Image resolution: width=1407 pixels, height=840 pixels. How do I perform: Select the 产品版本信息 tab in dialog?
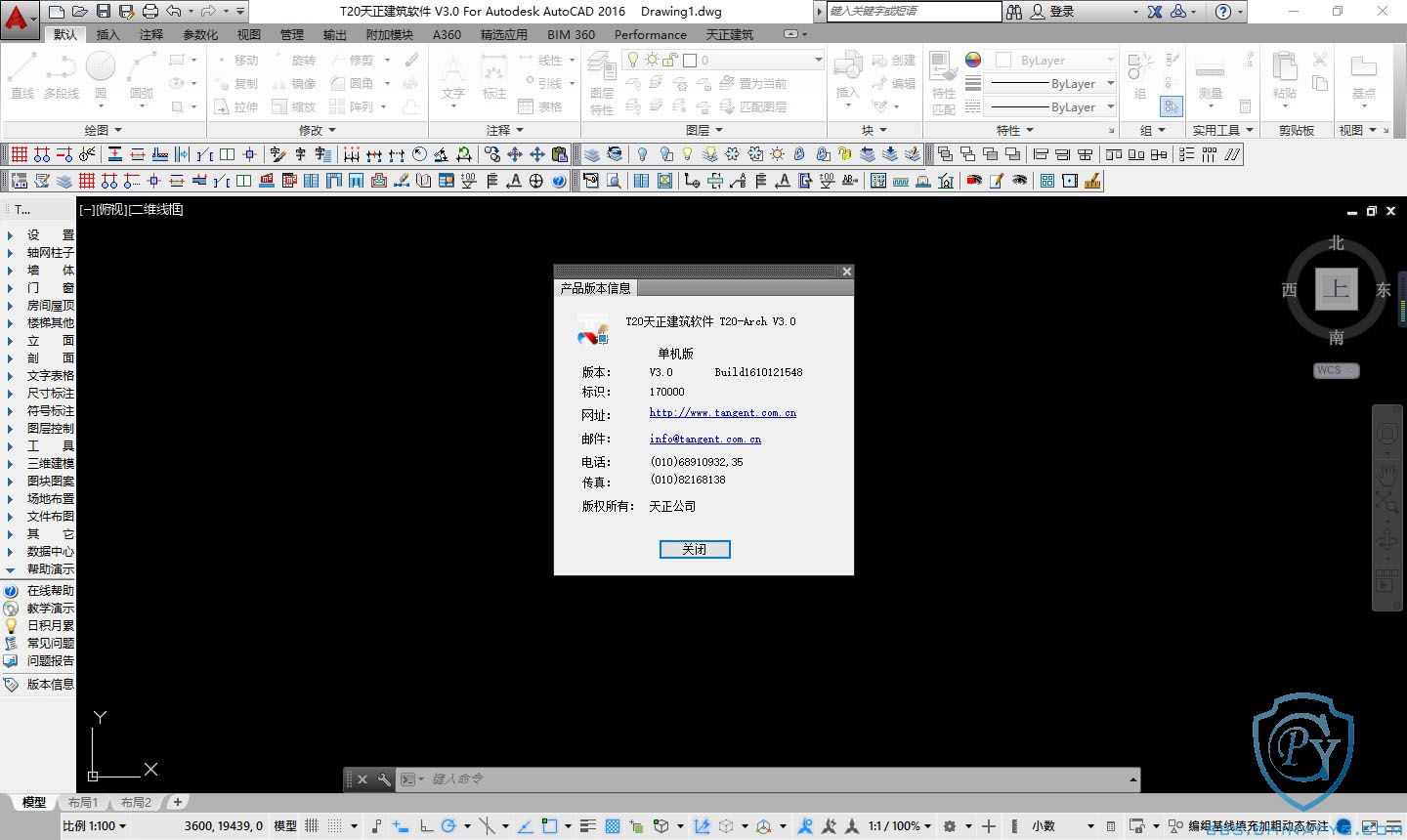596,288
